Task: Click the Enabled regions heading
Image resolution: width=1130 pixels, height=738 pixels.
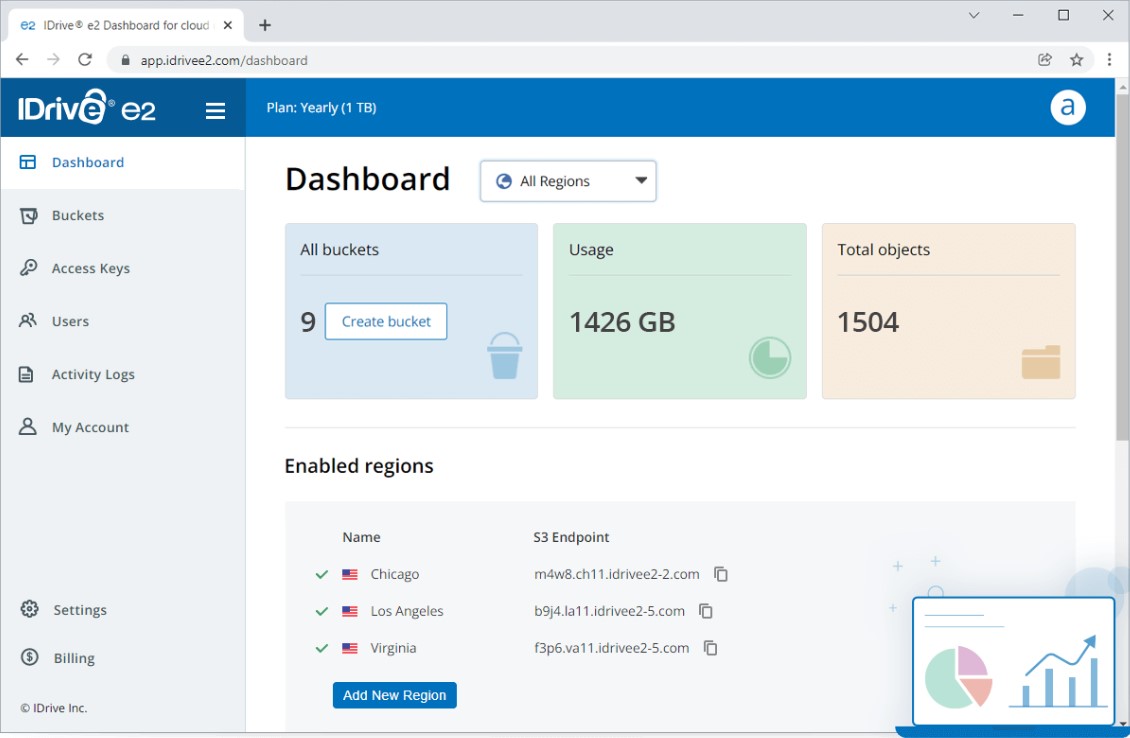Action: tap(359, 466)
